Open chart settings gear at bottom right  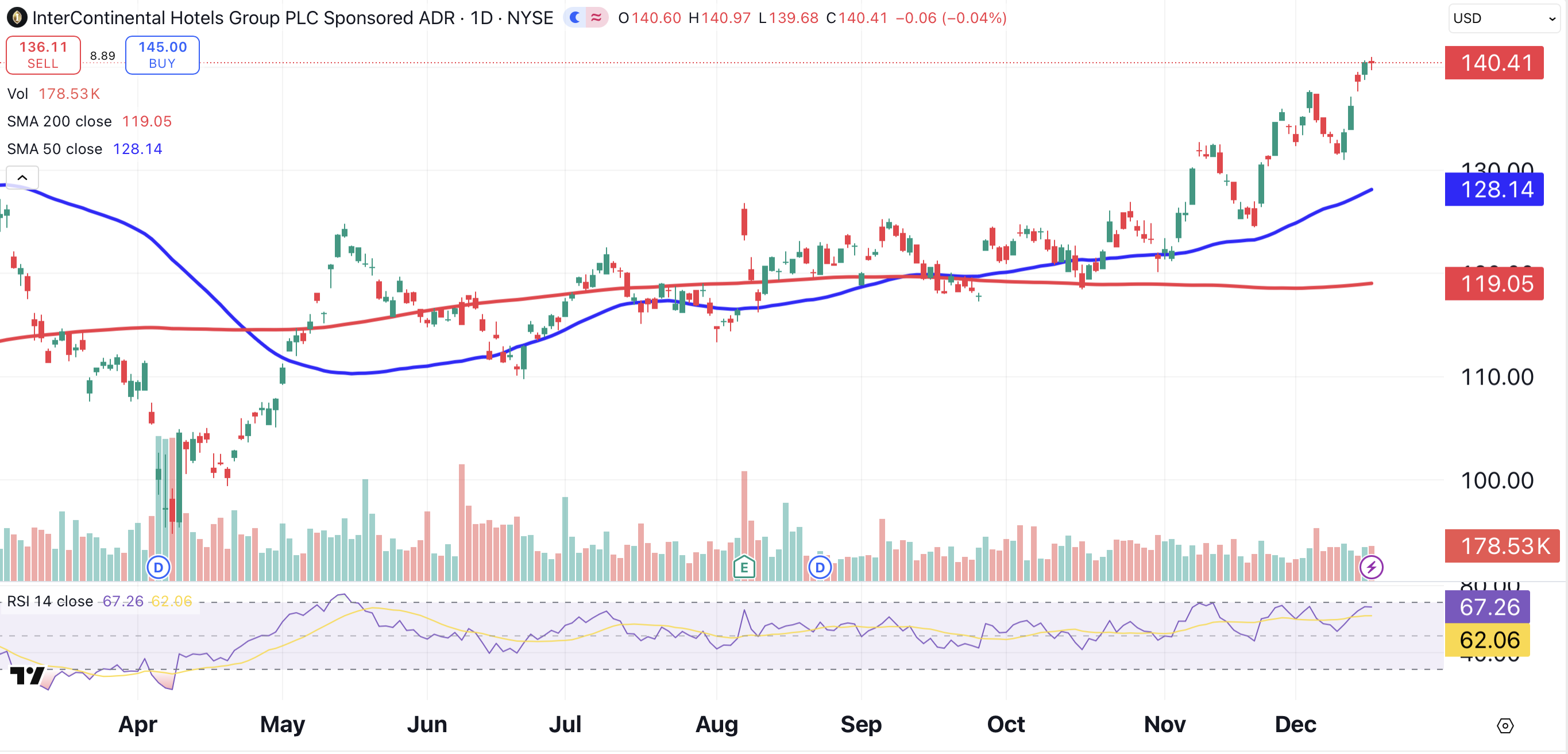[x=1505, y=725]
